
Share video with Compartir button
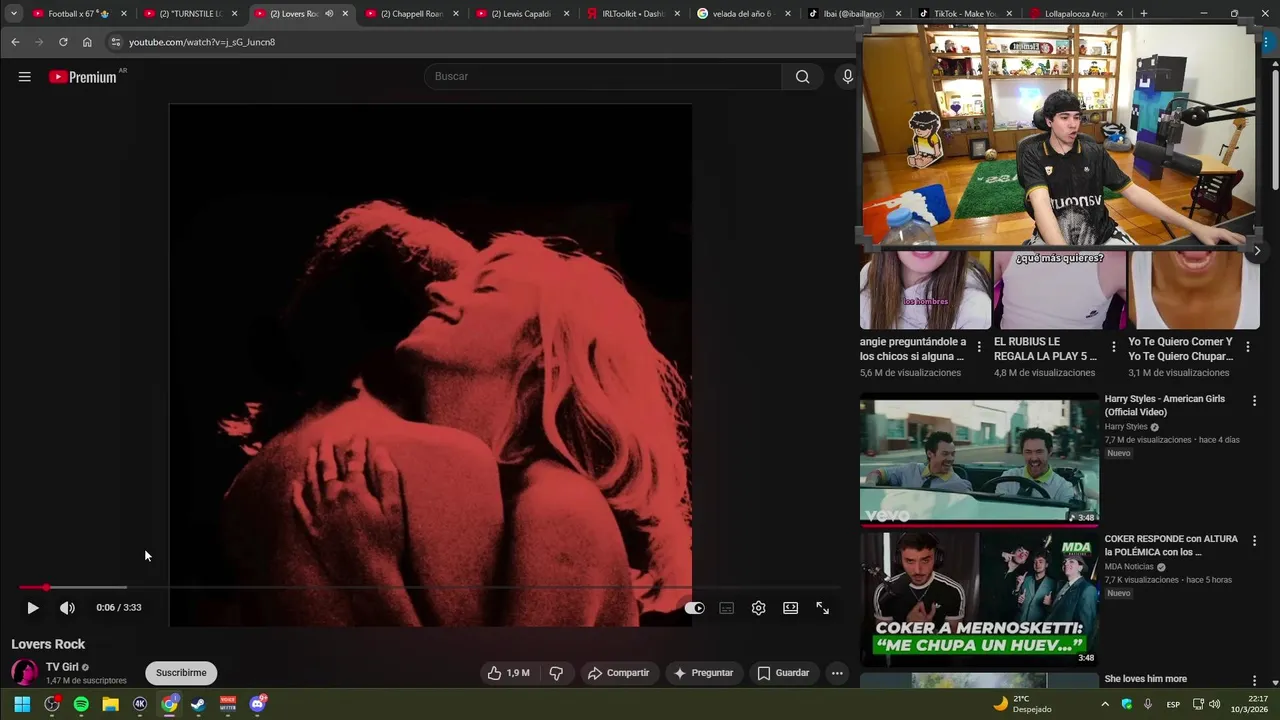618,673
